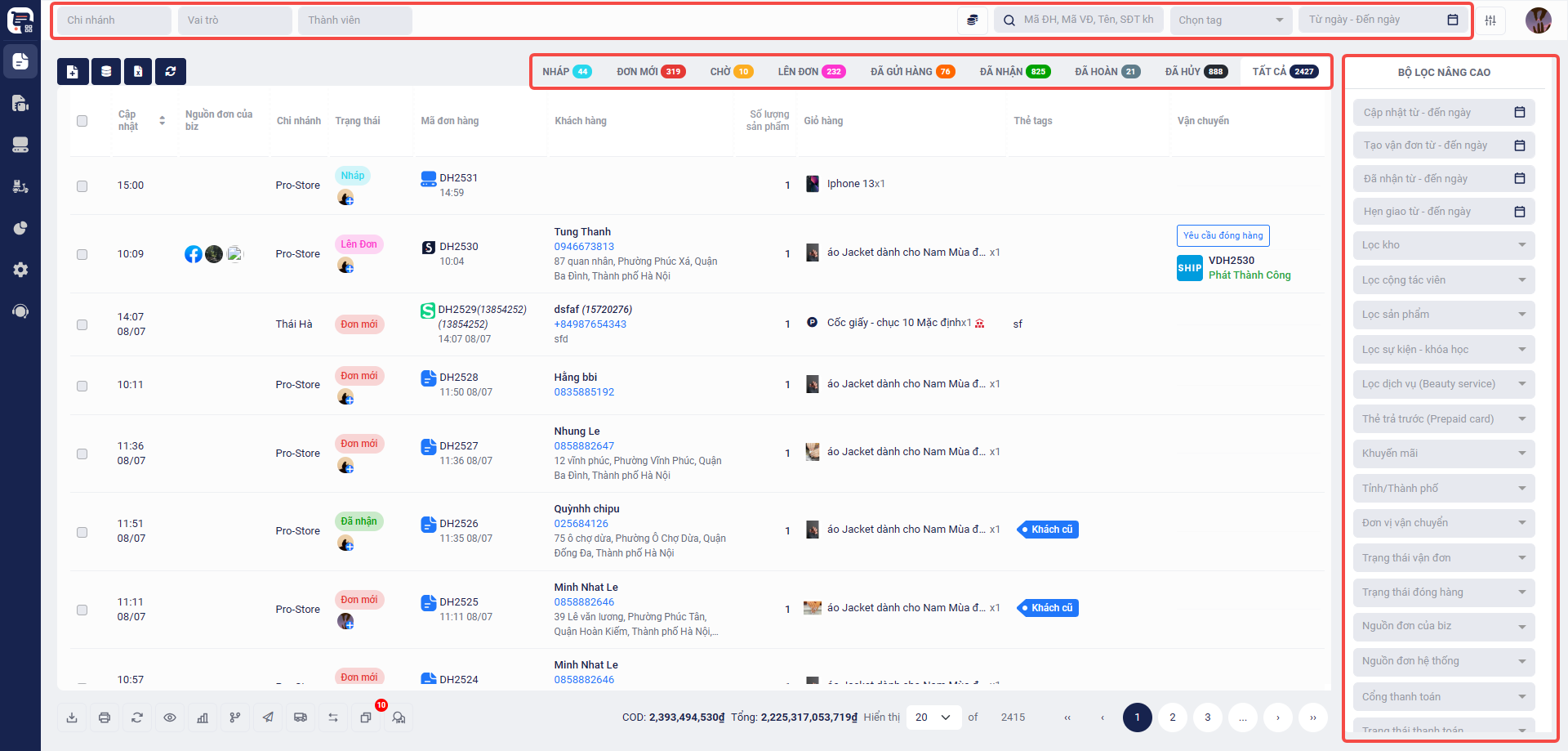Switch to the 'ĐƠN MỚI' tab
The height and width of the screenshot is (751, 1568).
(650, 72)
